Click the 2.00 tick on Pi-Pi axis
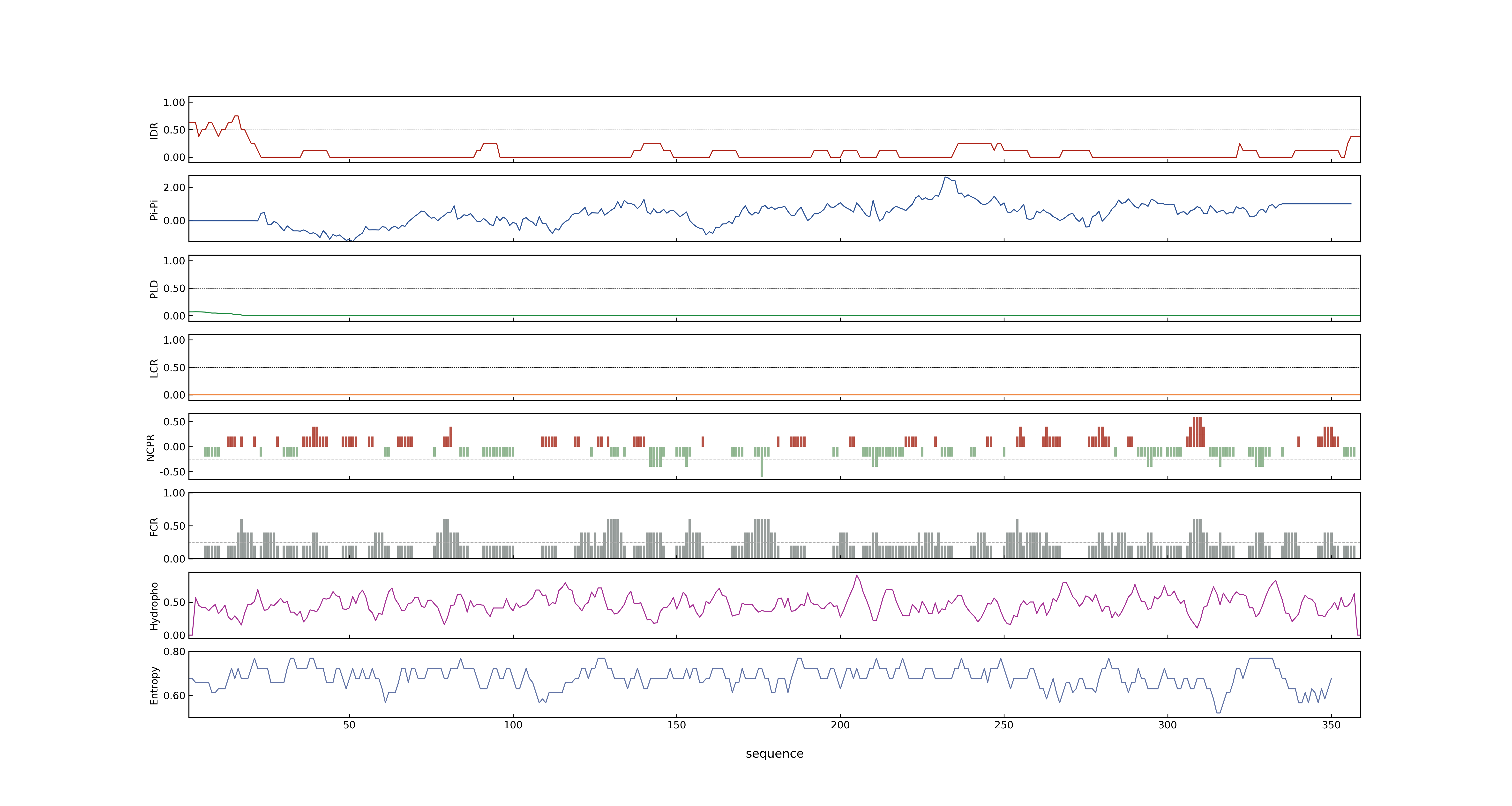Viewport: 1512px width, 806px height. (x=174, y=188)
